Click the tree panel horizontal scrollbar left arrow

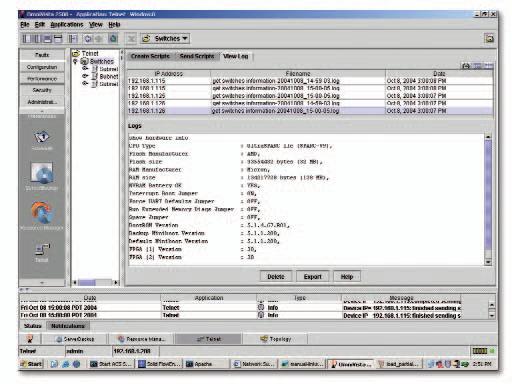tap(75, 283)
